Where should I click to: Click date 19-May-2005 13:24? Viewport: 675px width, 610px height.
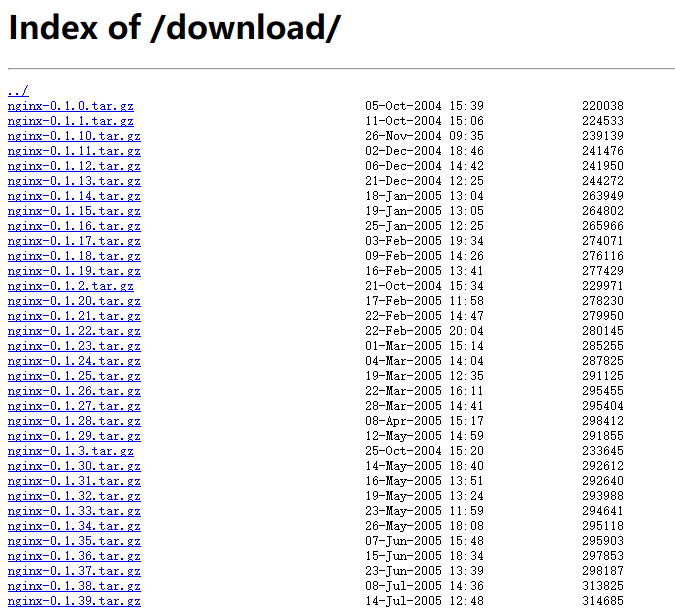click(424, 496)
